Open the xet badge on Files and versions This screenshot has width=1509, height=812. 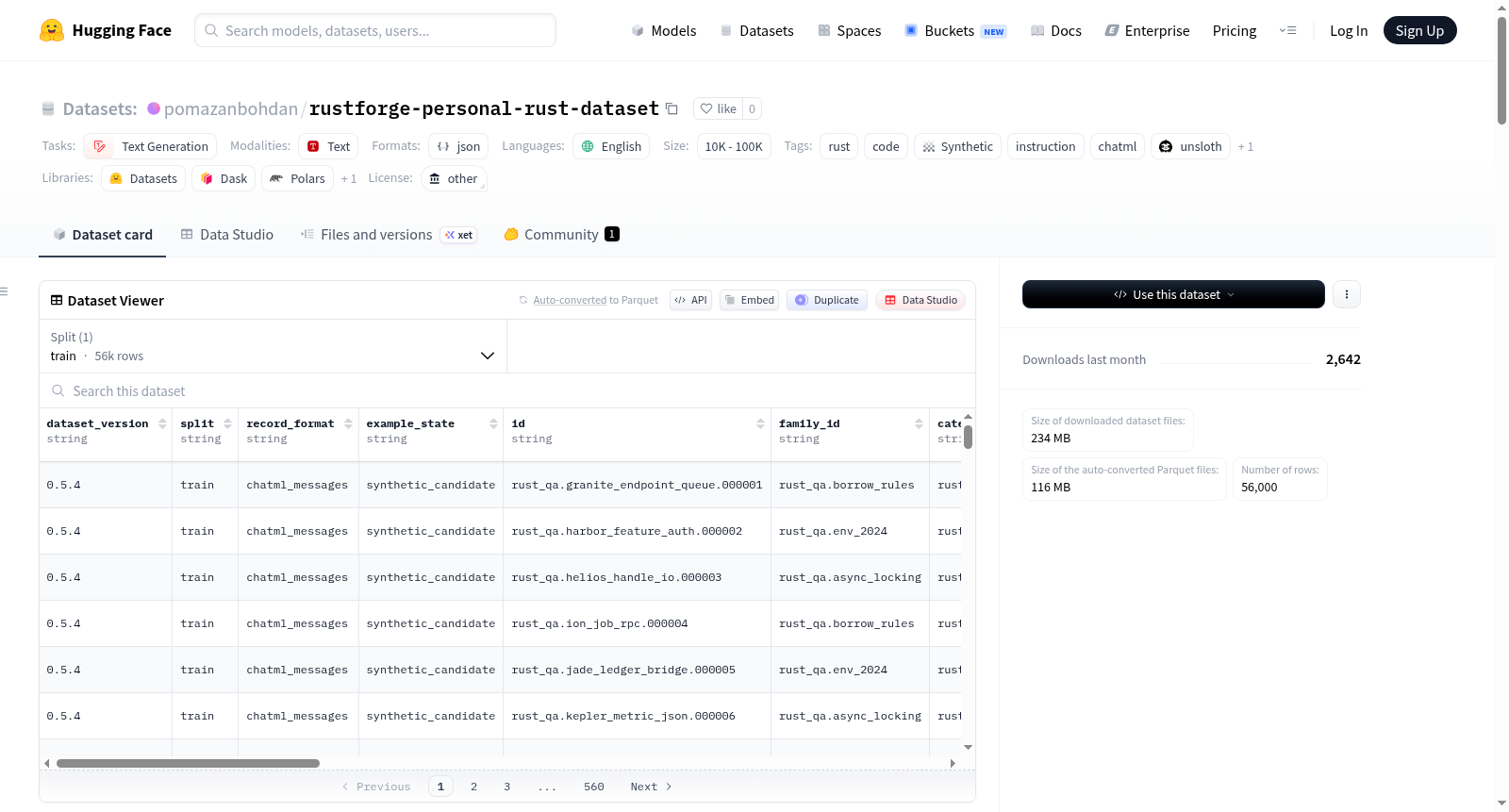click(x=459, y=235)
